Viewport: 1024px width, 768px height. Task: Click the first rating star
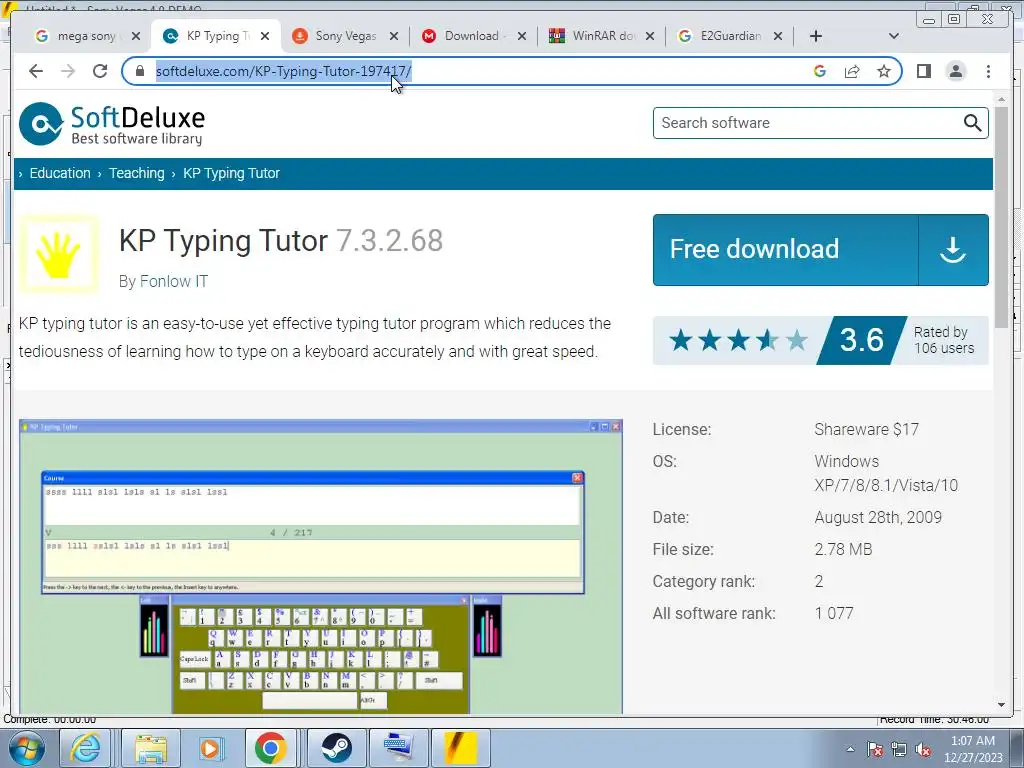click(680, 340)
